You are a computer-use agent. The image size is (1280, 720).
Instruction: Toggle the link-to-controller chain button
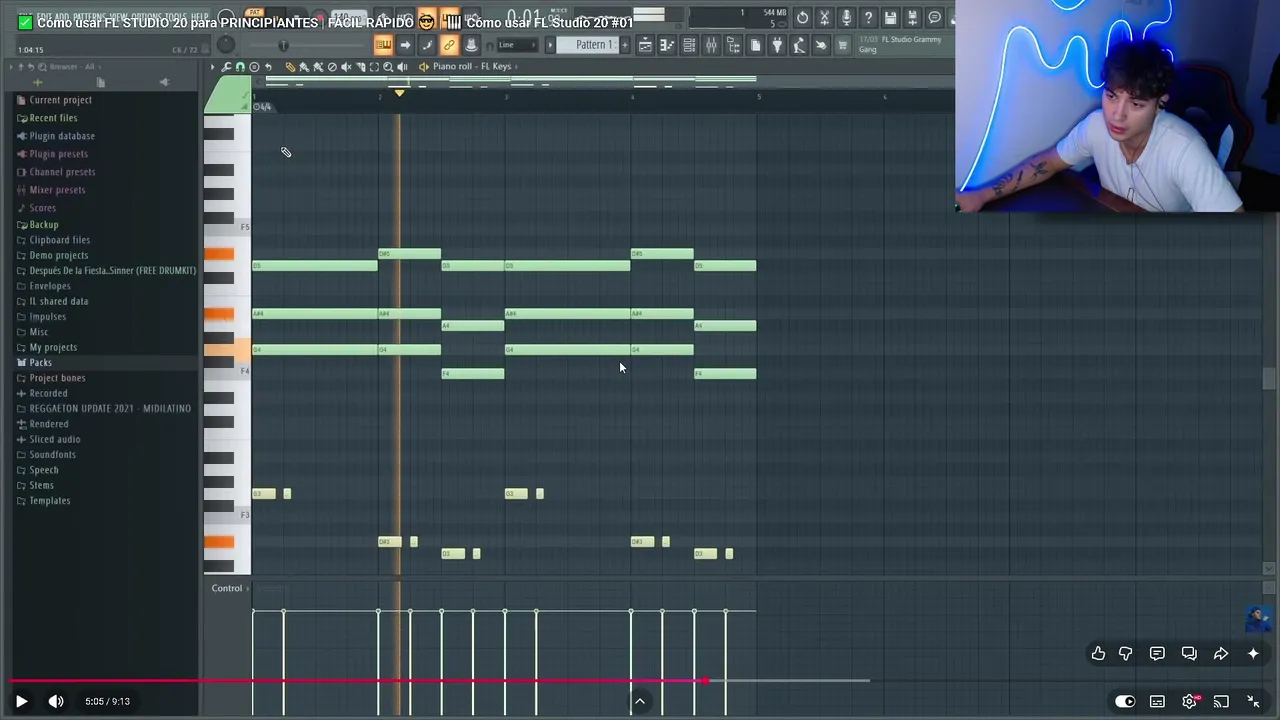pos(449,45)
